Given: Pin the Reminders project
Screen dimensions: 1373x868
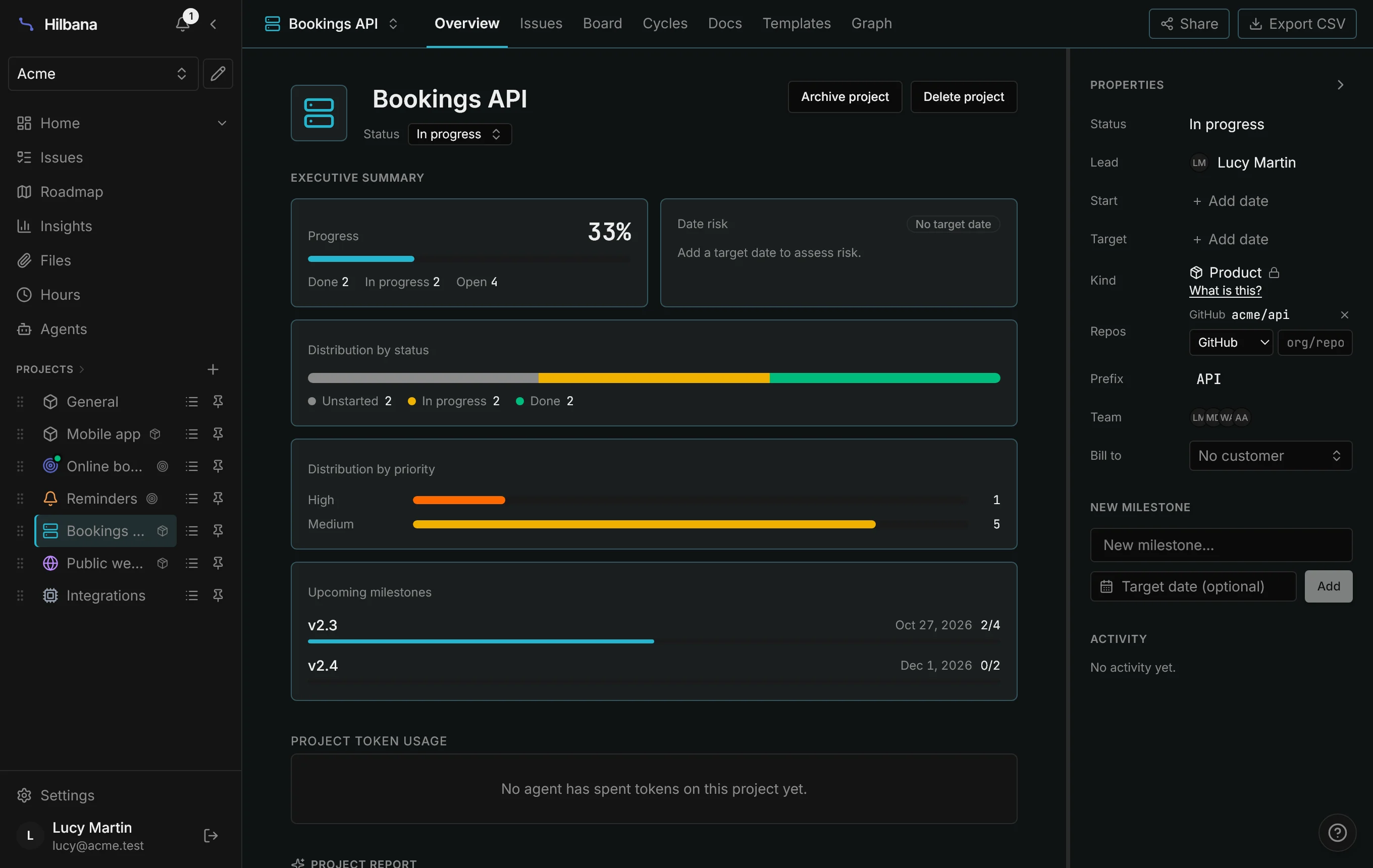Looking at the screenshot, I should [218, 499].
